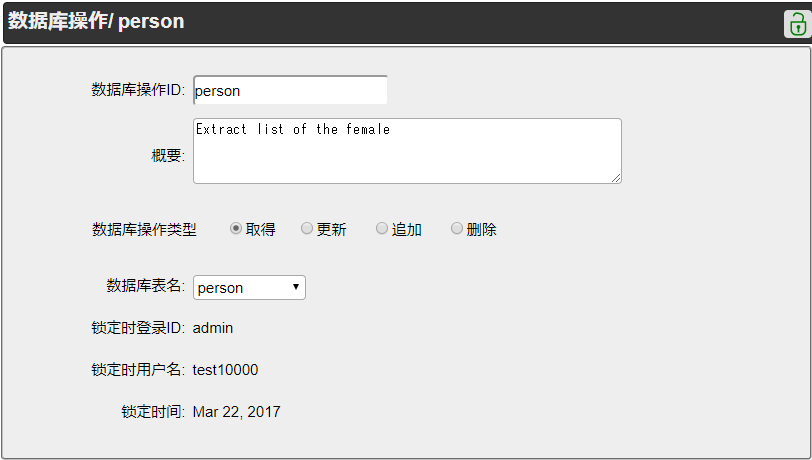Click the 数据库操作类型 label
Screen dimensions: 812x460
pyautogui.click(x=144, y=230)
